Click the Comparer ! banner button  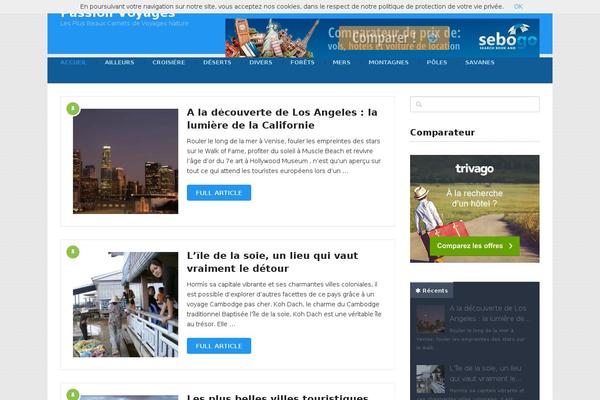coord(394,38)
